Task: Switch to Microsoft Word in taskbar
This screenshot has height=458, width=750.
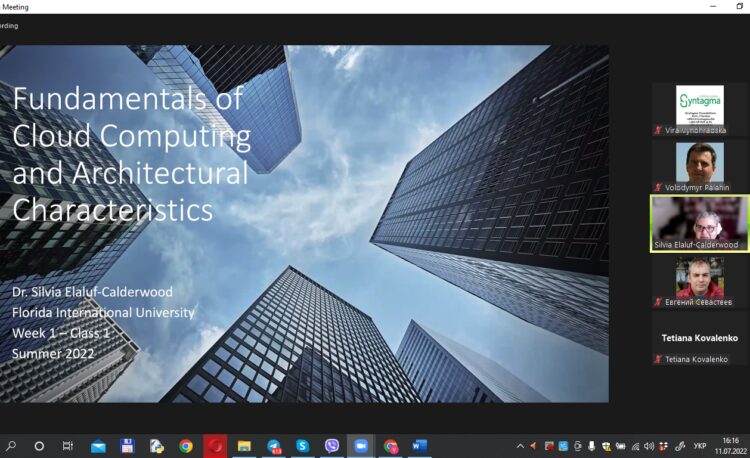Action: pos(419,446)
